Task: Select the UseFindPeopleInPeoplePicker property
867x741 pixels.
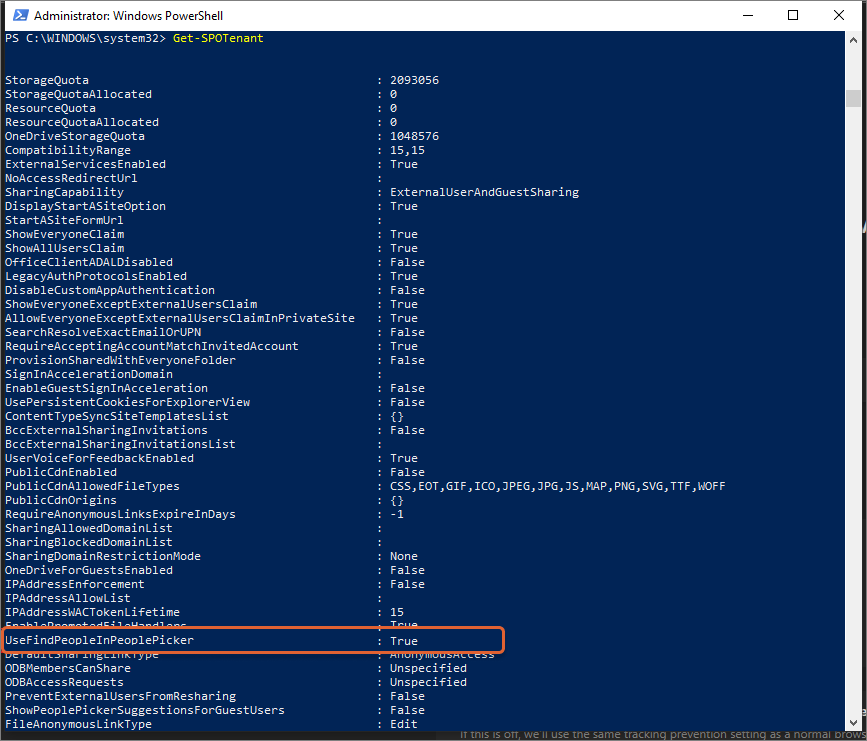Action: (x=100, y=640)
